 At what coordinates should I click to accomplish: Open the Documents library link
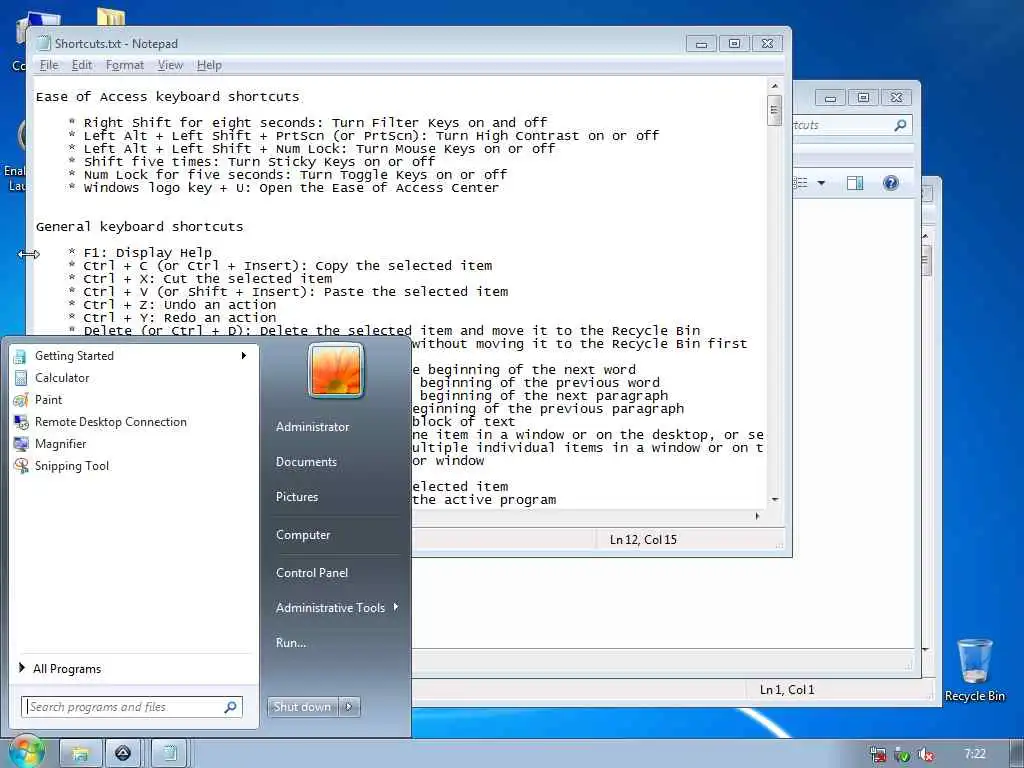(x=306, y=462)
